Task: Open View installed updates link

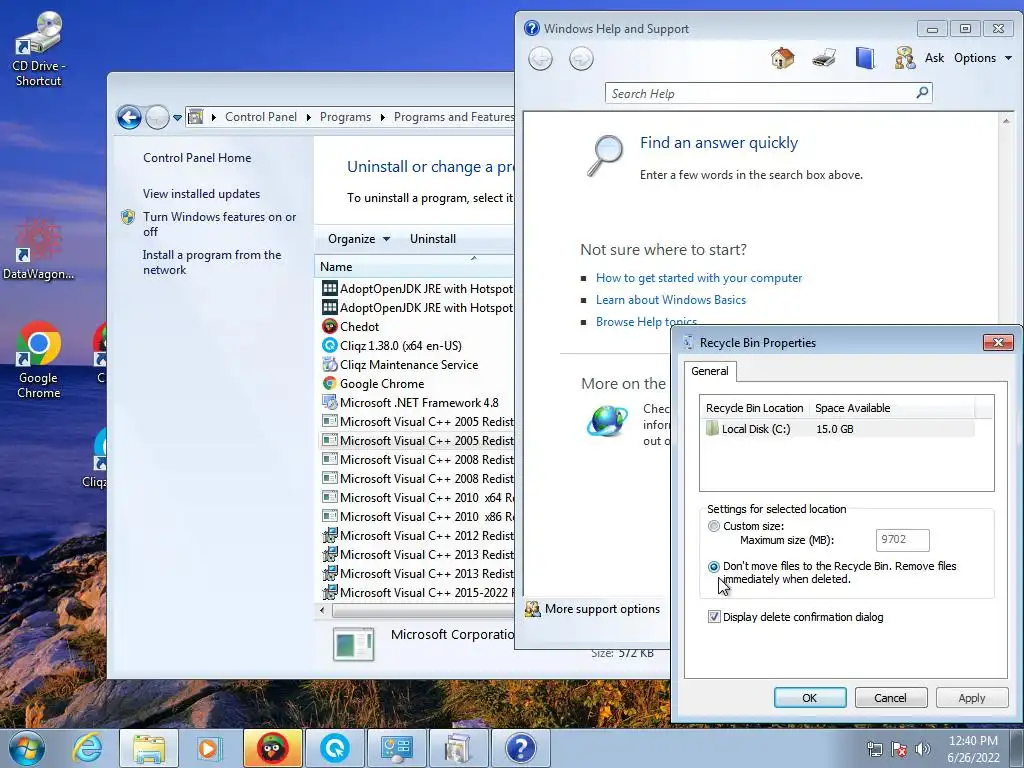Action: pyautogui.click(x=201, y=194)
